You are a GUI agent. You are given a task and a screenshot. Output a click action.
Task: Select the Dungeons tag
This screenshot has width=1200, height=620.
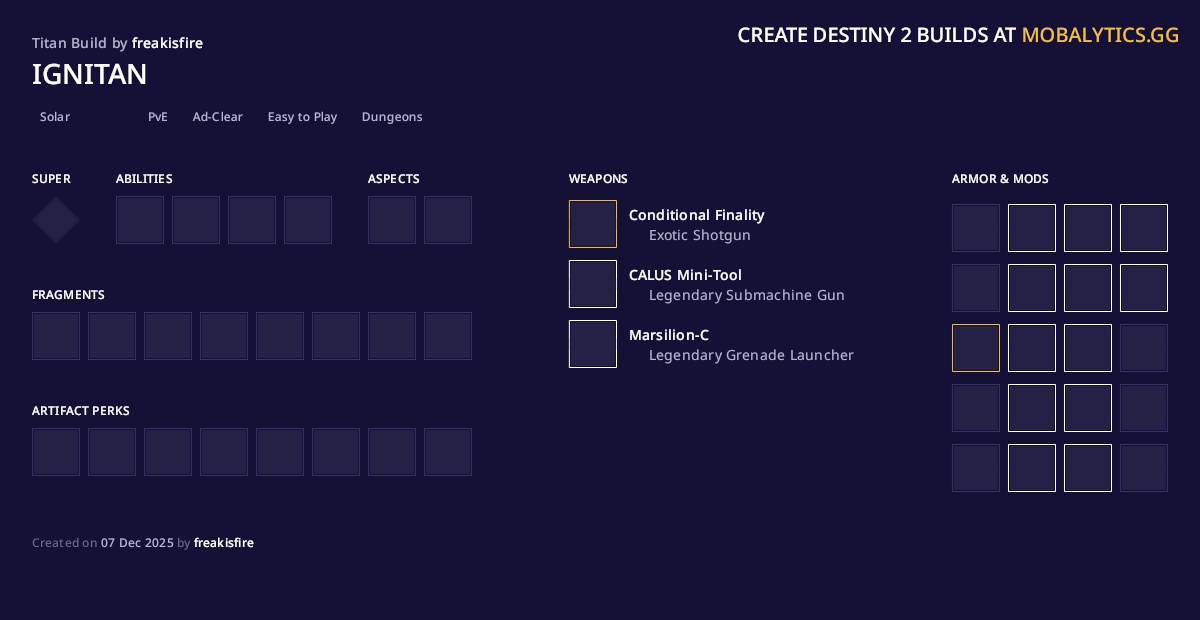click(x=392, y=117)
